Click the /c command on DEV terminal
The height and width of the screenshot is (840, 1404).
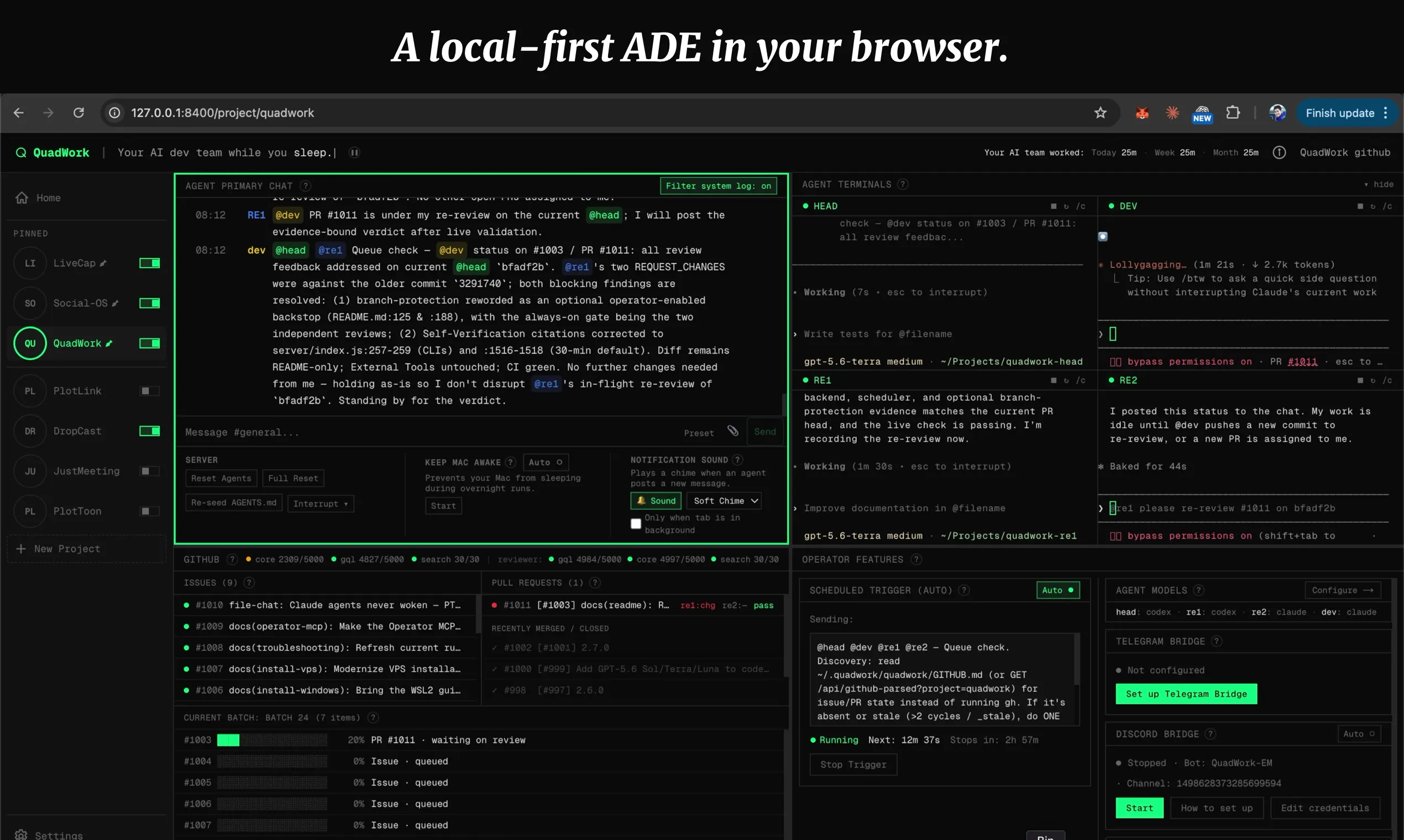point(1387,206)
